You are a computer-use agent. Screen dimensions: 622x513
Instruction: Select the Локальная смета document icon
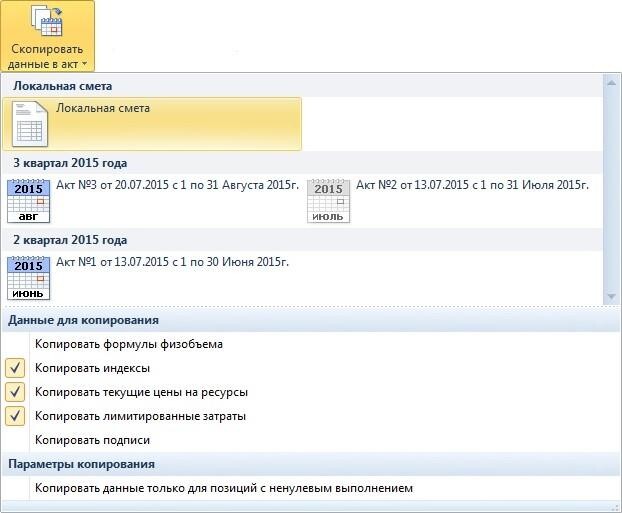[x=30, y=124]
